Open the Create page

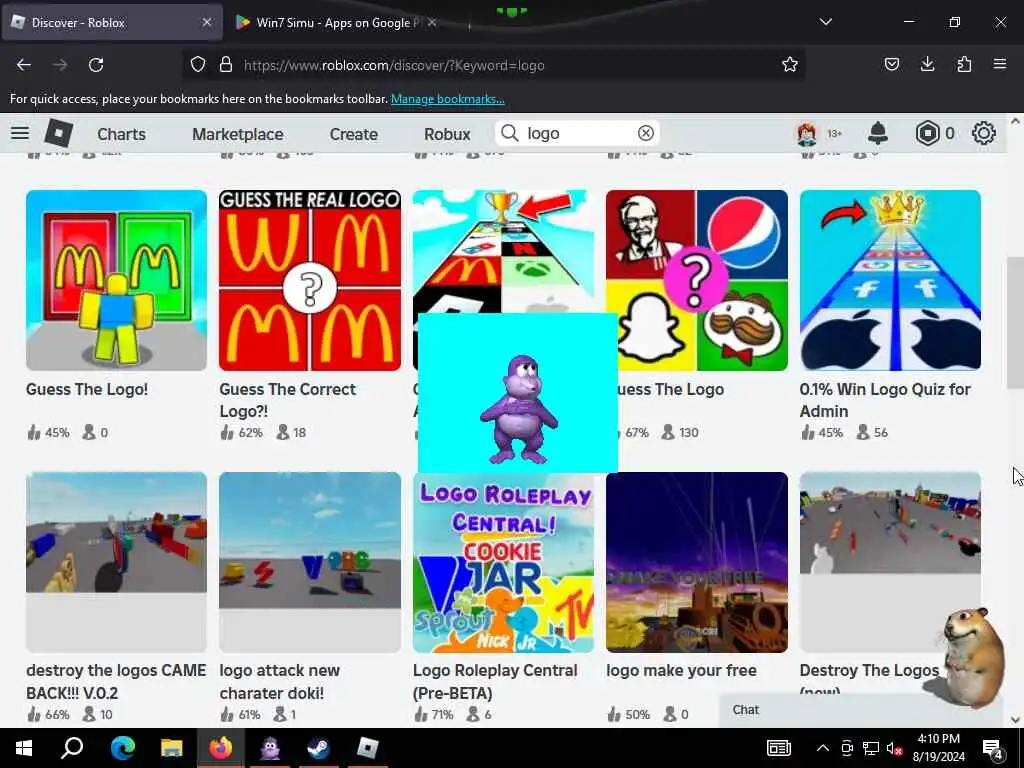(353, 134)
